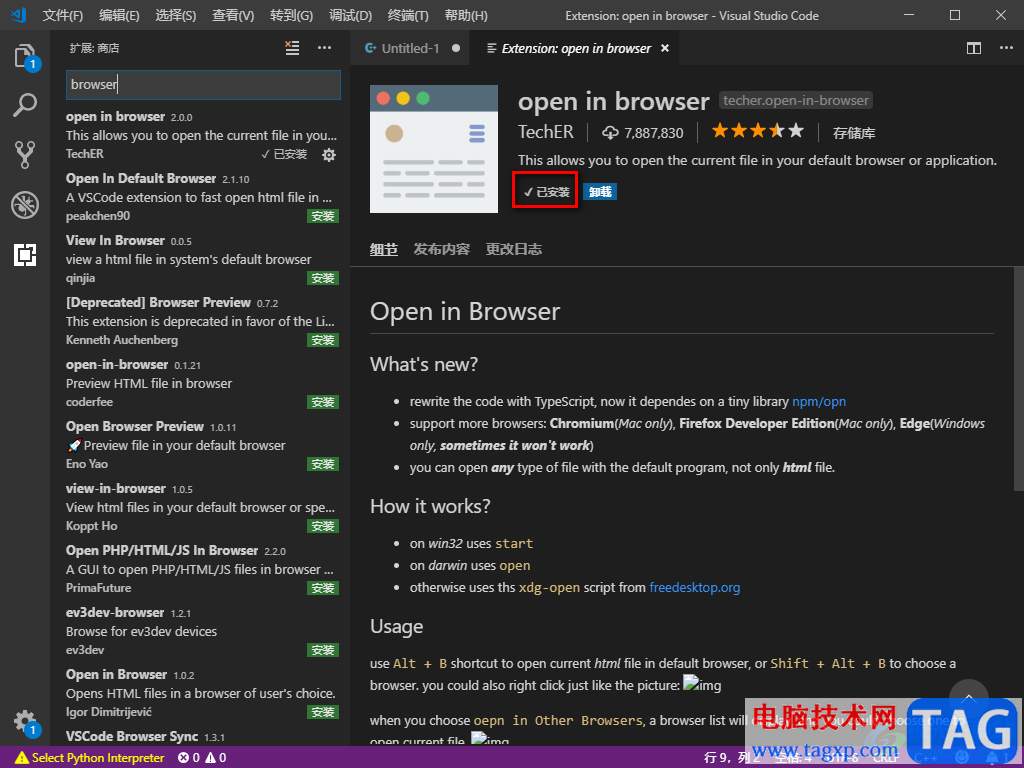Install Open in Browser by Igor Dimitrijević

click(323, 712)
